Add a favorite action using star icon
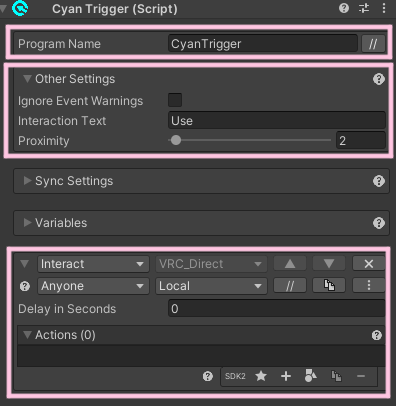396x406 pixels. click(261, 376)
